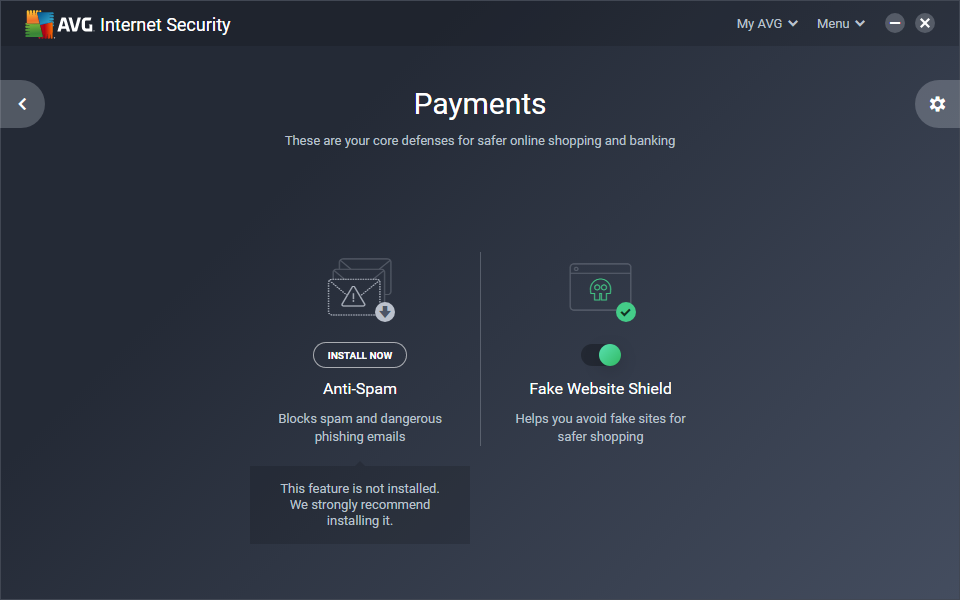Click the Fake Website Shield title text
The height and width of the screenshot is (600, 960).
tap(601, 389)
